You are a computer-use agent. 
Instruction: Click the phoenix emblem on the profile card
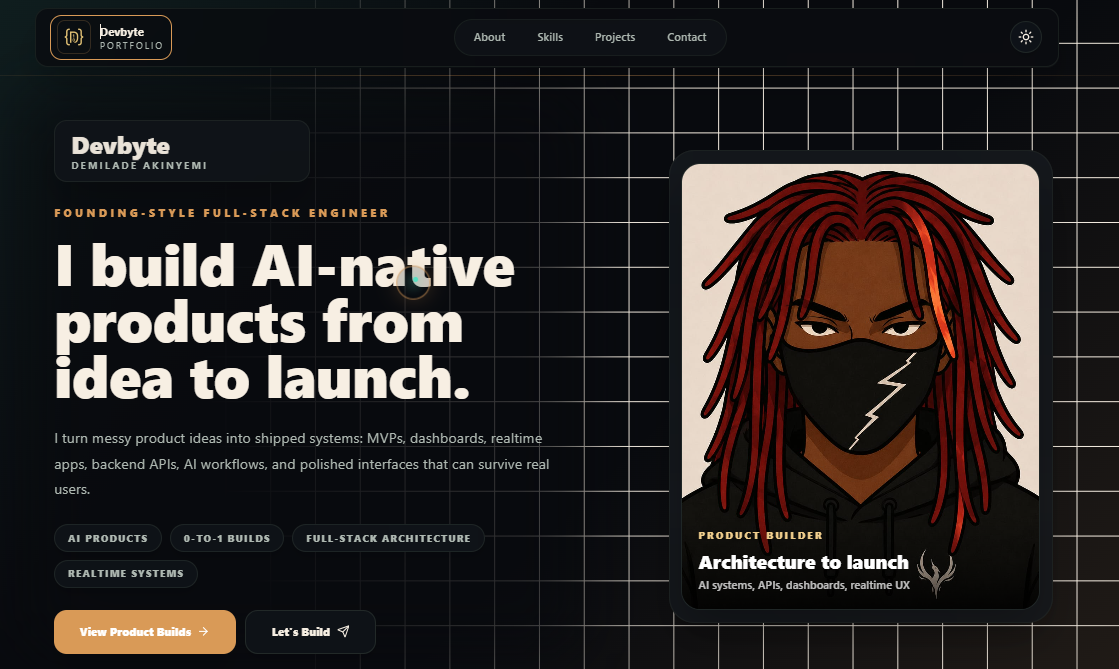click(936, 573)
